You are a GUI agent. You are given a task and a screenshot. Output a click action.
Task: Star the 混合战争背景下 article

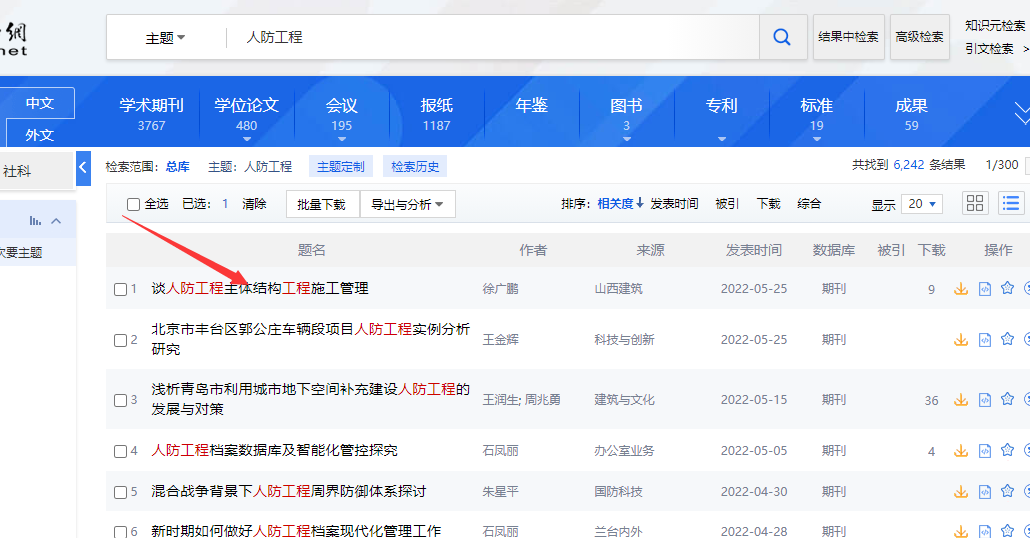pos(1007,491)
